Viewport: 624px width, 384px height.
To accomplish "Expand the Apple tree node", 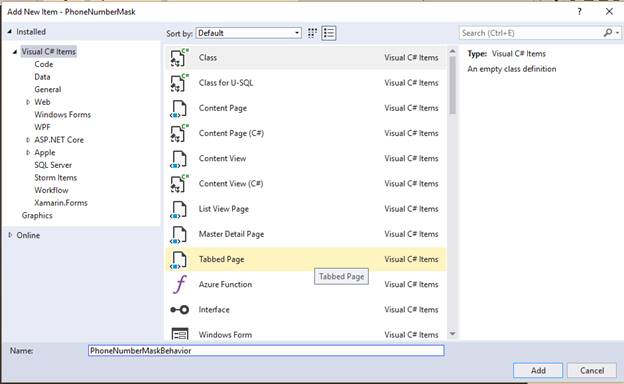I will tap(27, 152).
